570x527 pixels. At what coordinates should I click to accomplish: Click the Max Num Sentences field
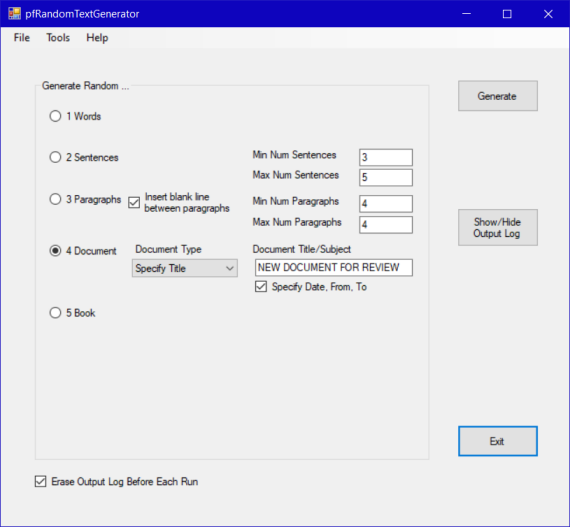pyautogui.click(x=386, y=177)
